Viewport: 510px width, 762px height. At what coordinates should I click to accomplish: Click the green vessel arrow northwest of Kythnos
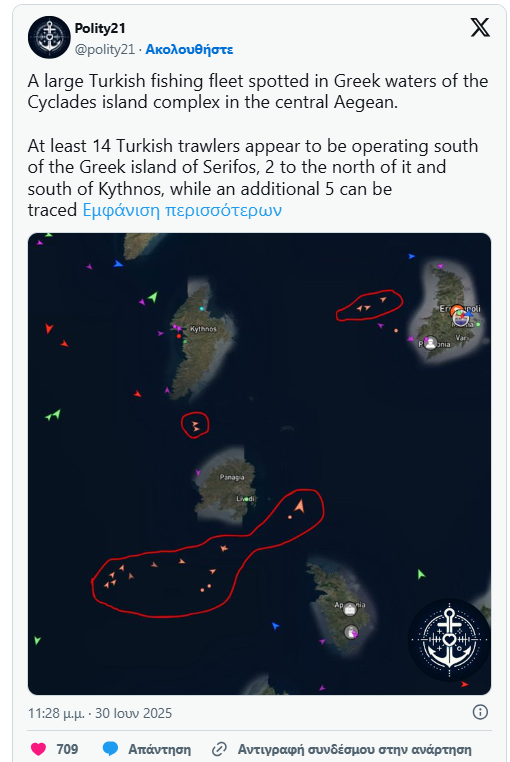tap(153, 296)
